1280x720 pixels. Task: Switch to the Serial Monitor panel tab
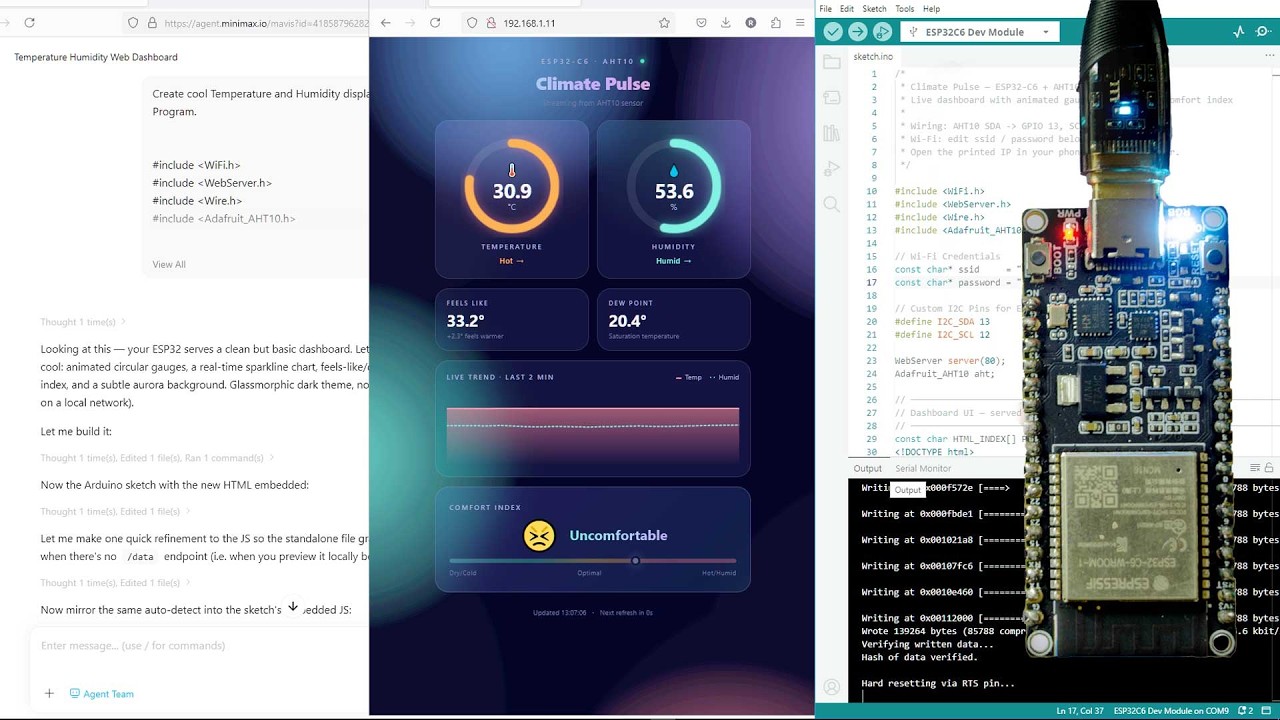pos(923,469)
